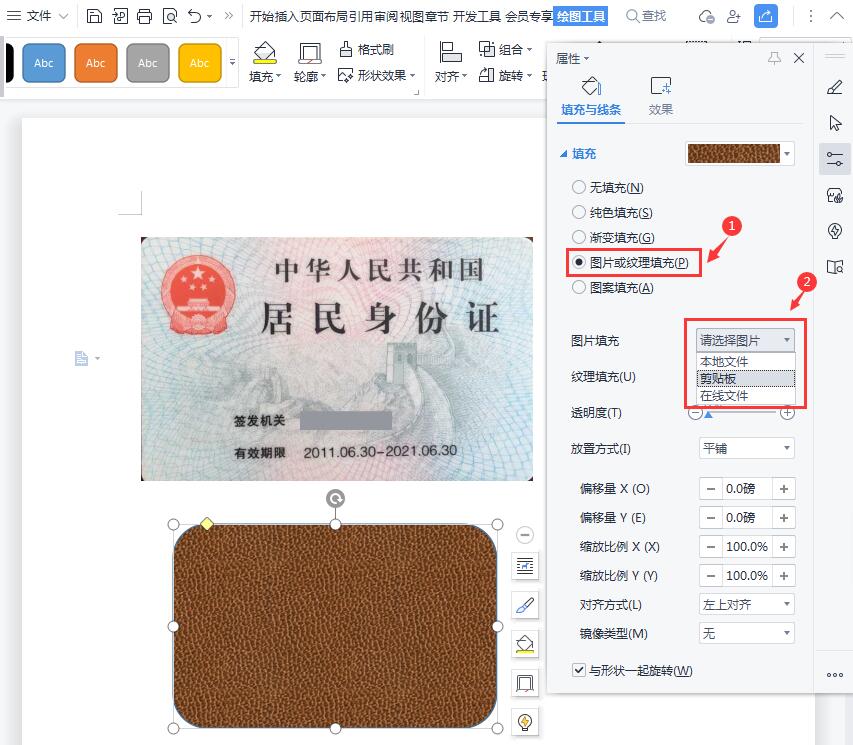The height and width of the screenshot is (745, 853).
Task: Click the Group icon (组合)
Action: (x=486, y=49)
